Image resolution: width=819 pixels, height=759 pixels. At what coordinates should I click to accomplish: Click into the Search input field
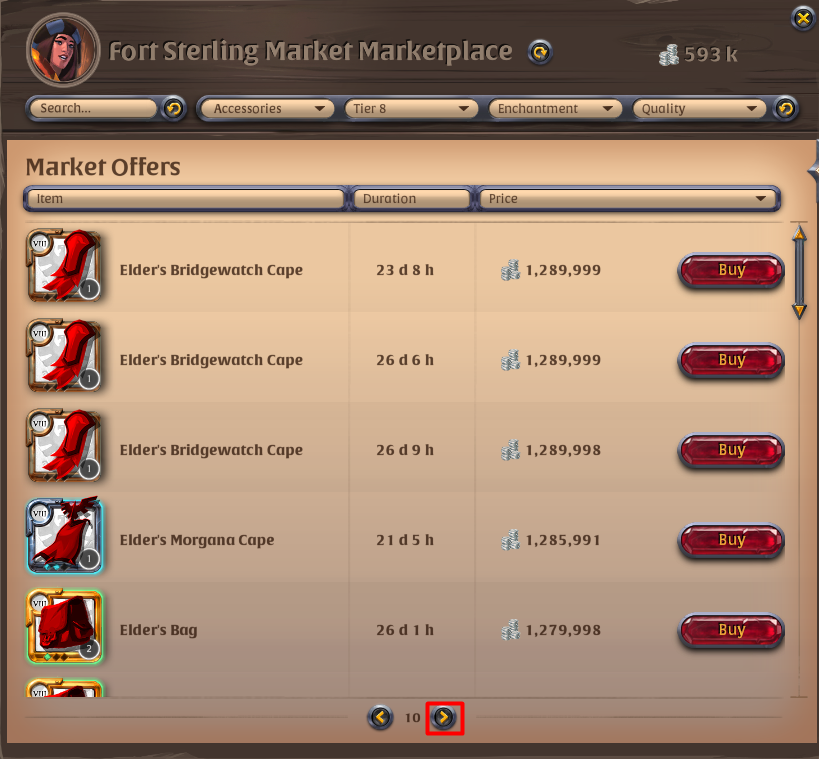pyautogui.click(x=93, y=109)
